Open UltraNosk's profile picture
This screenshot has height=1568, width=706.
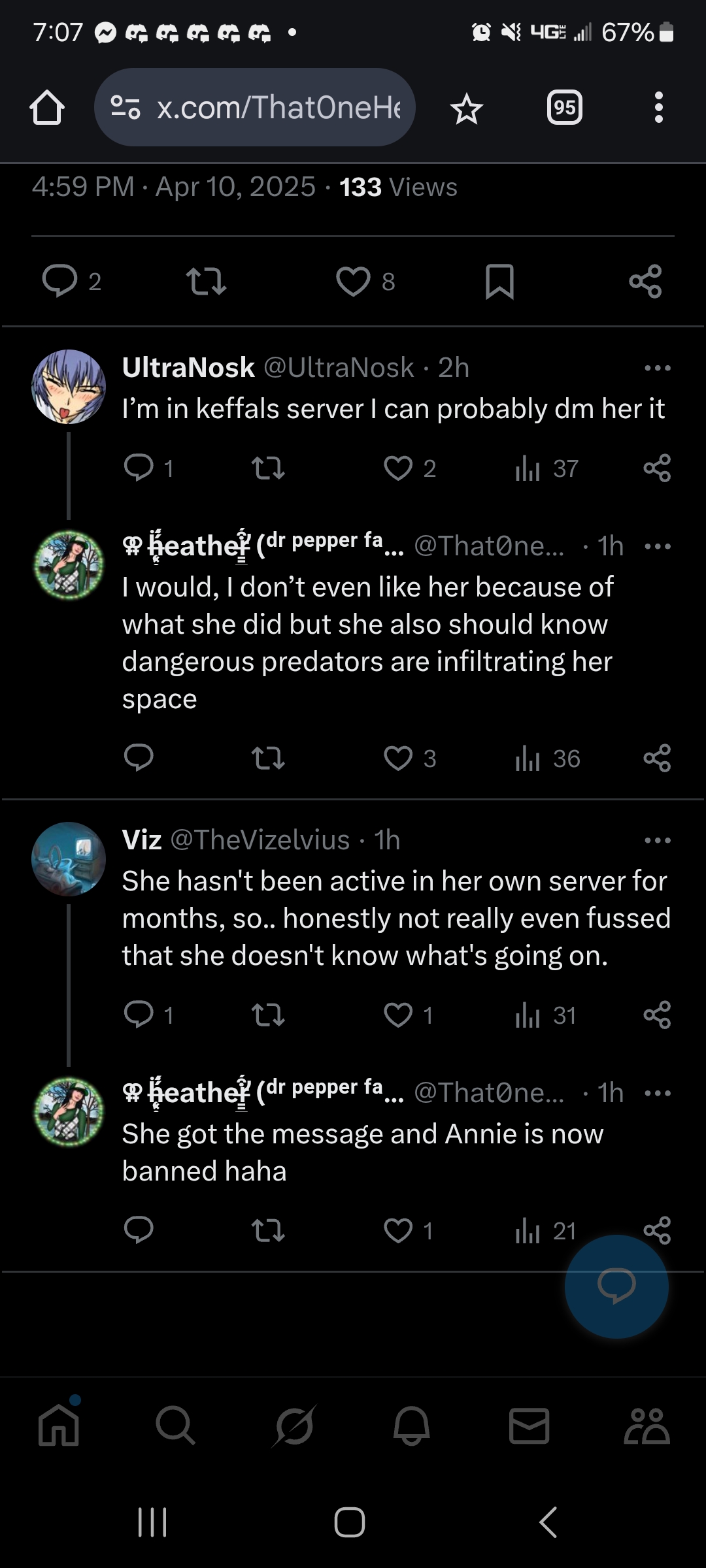[x=69, y=386]
